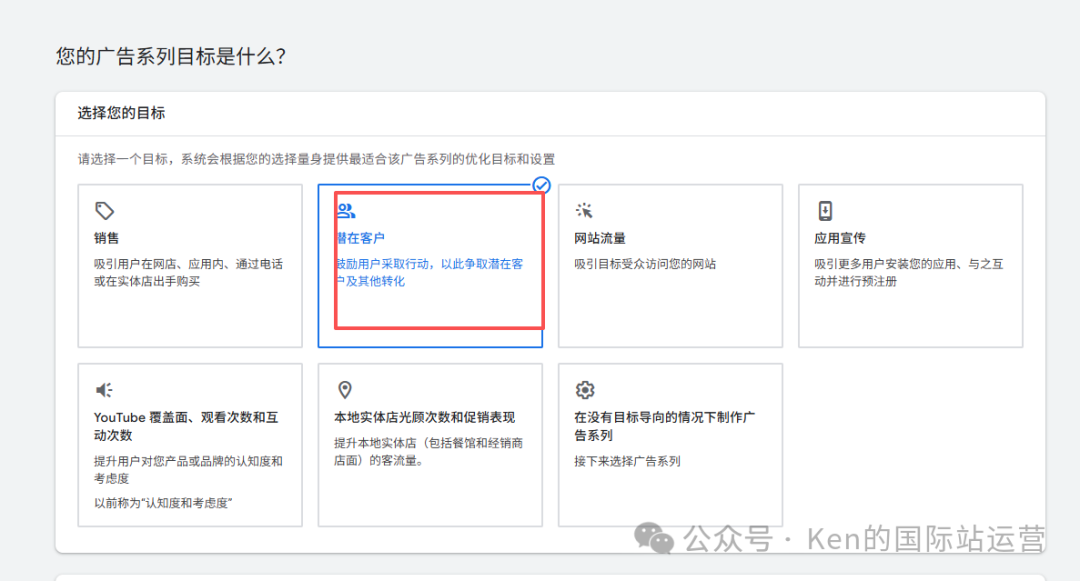The width and height of the screenshot is (1080, 581).
Task: Click description 鼓励用户采取行动，以此争取潜在客户
Action: [430, 273]
